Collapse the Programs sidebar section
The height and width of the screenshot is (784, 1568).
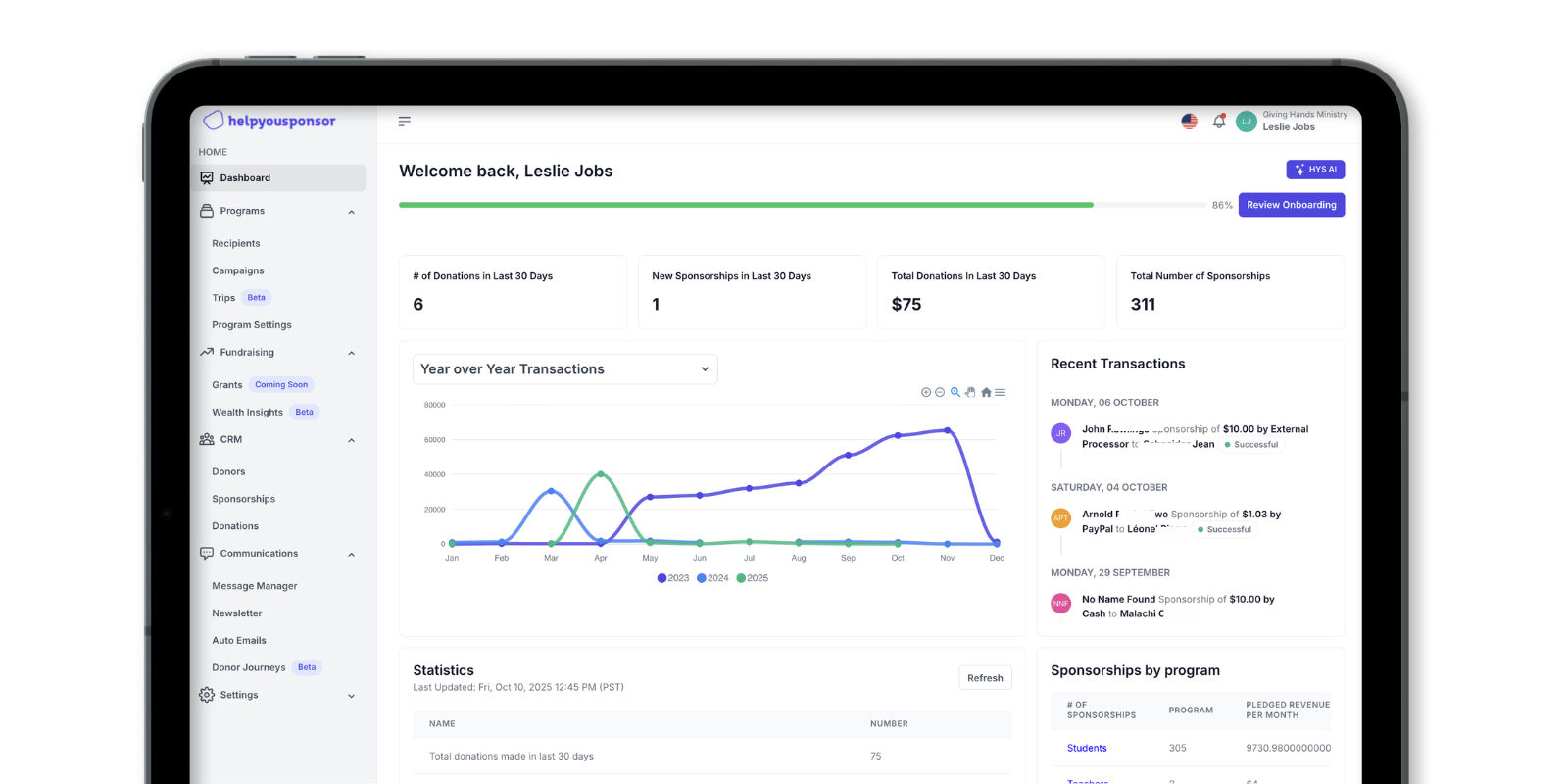pyautogui.click(x=351, y=212)
